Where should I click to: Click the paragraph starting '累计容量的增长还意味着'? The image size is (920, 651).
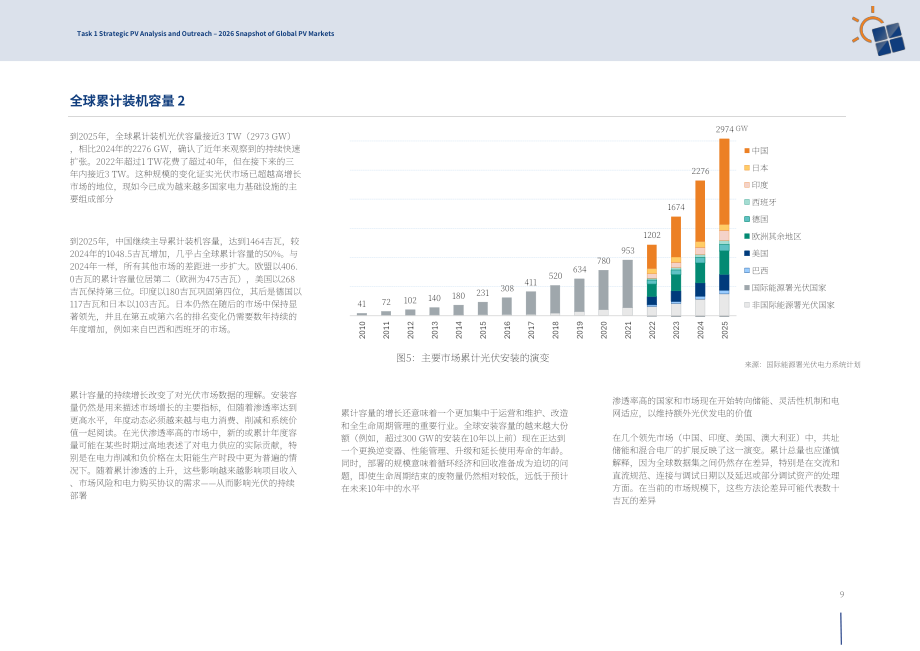(455, 450)
